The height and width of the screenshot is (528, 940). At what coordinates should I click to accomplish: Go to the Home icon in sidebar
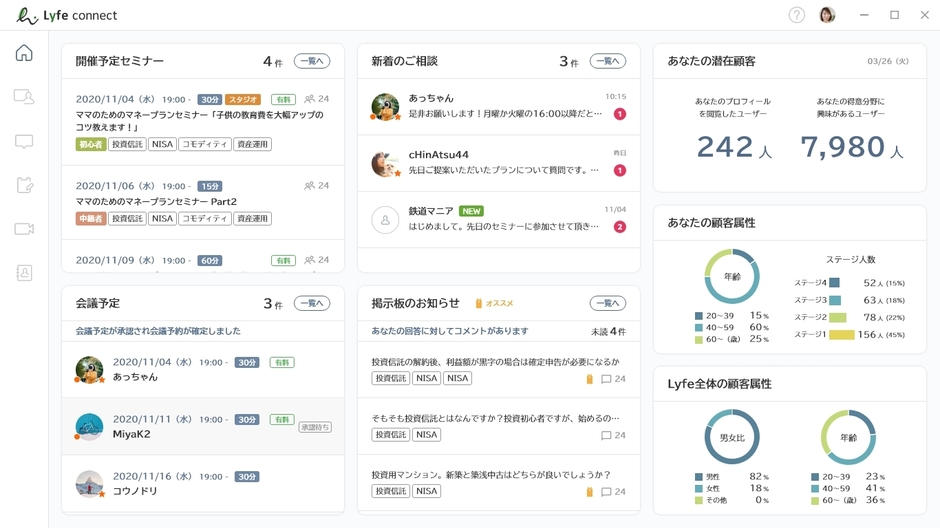pos(24,53)
